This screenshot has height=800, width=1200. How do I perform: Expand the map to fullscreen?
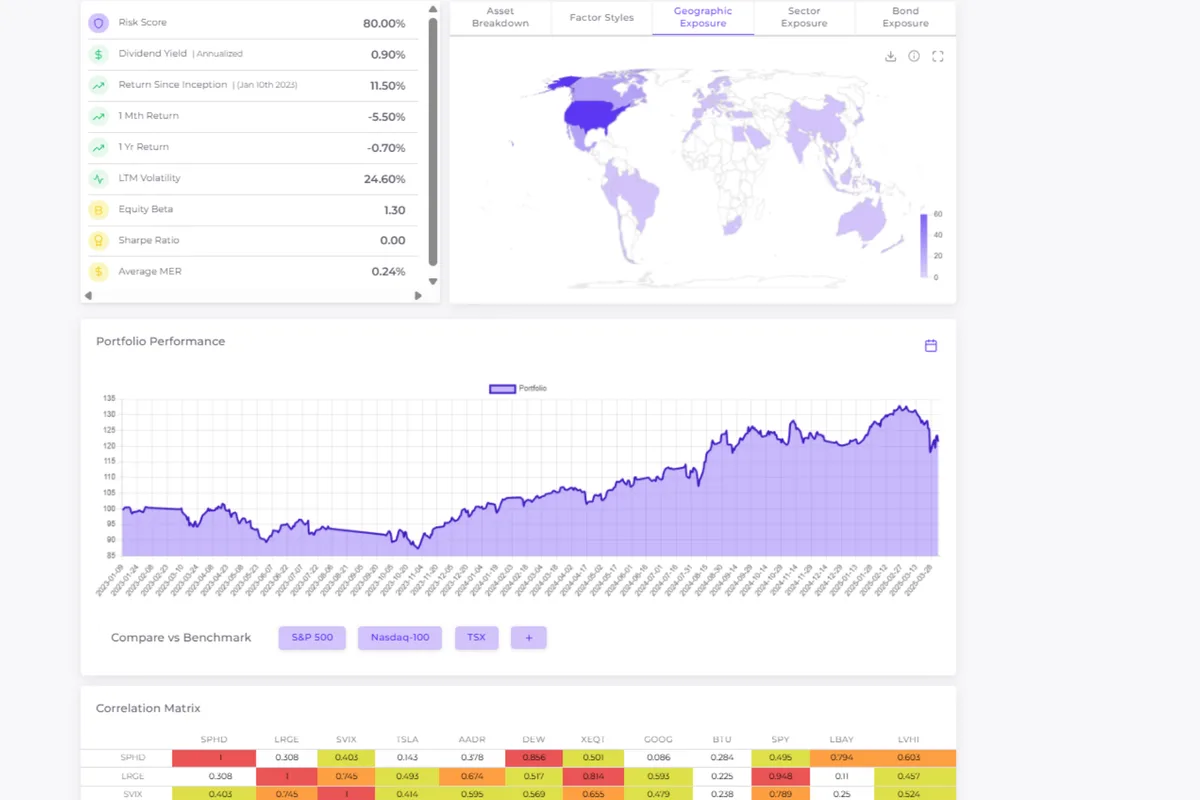click(938, 57)
